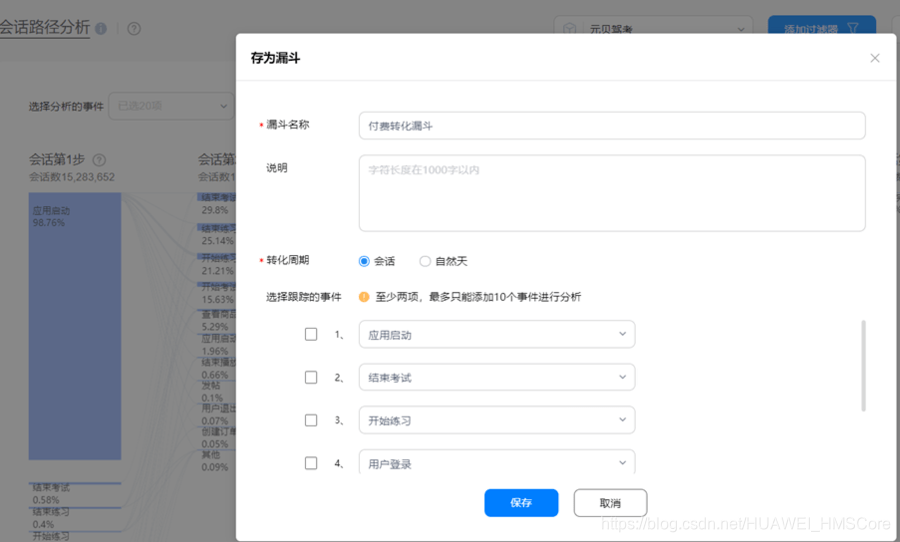Click the 5.29% value in step 2
The height and width of the screenshot is (542, 900).
click(x=215, y=327)
